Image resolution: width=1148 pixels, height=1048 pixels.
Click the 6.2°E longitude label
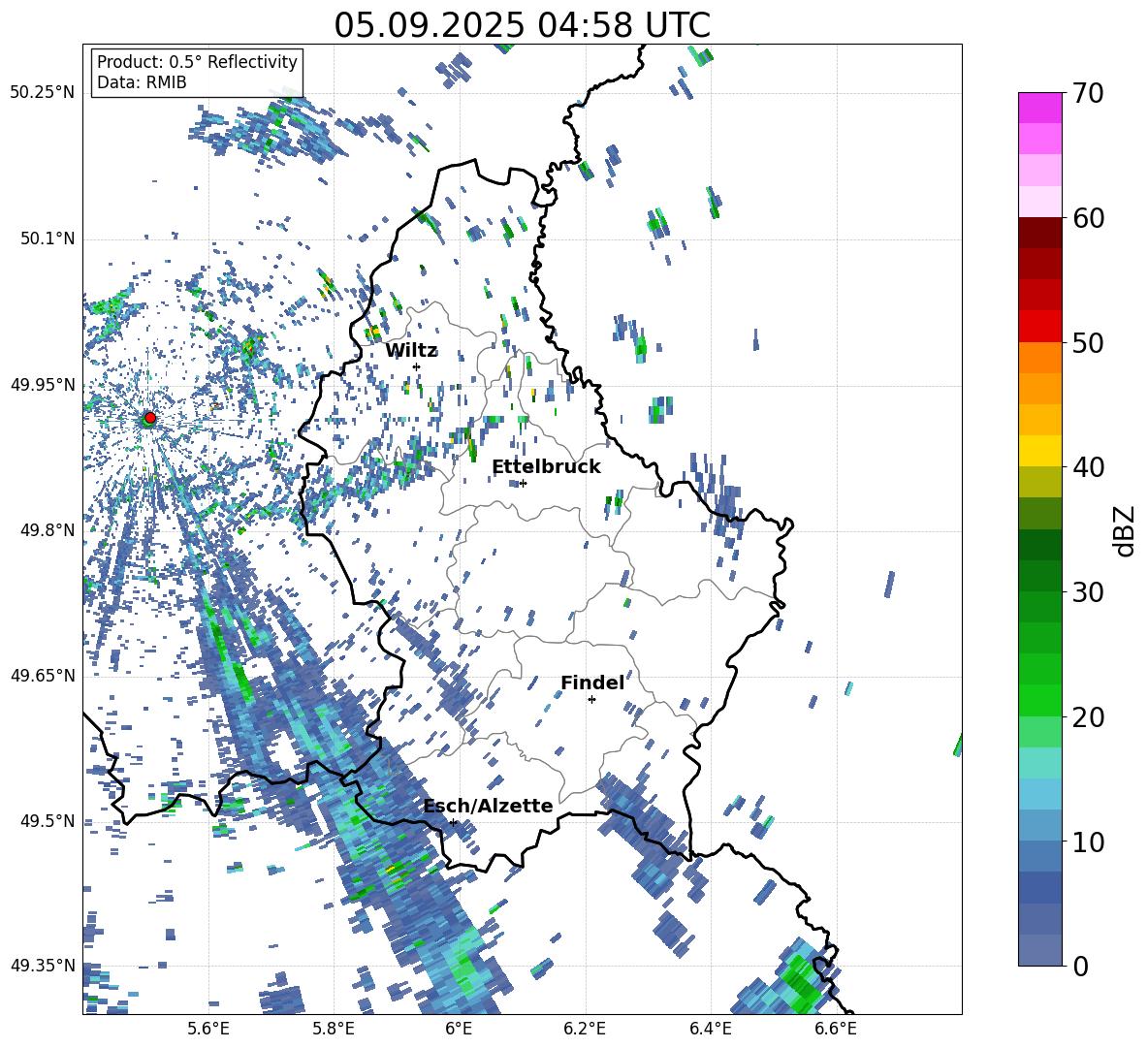click(585, 1029)
